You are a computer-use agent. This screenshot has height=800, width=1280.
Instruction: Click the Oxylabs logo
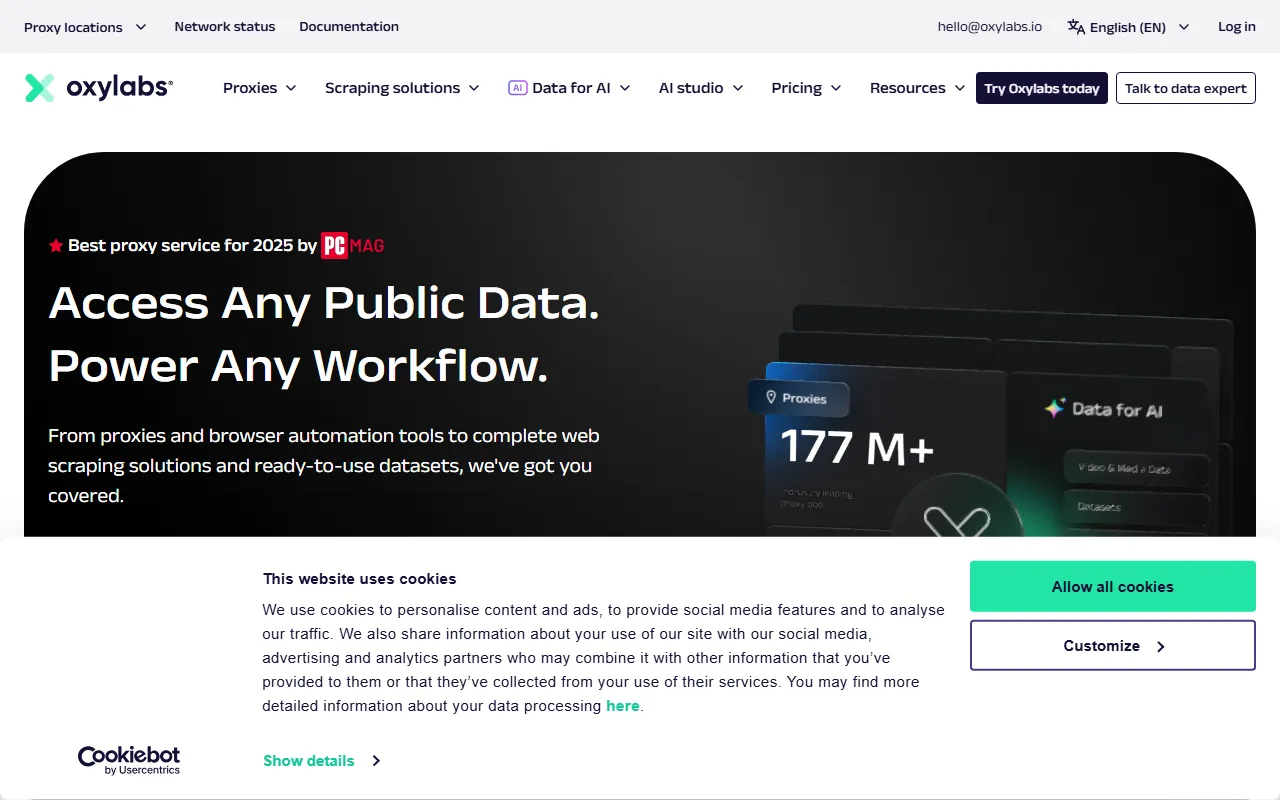coord(97,87)
